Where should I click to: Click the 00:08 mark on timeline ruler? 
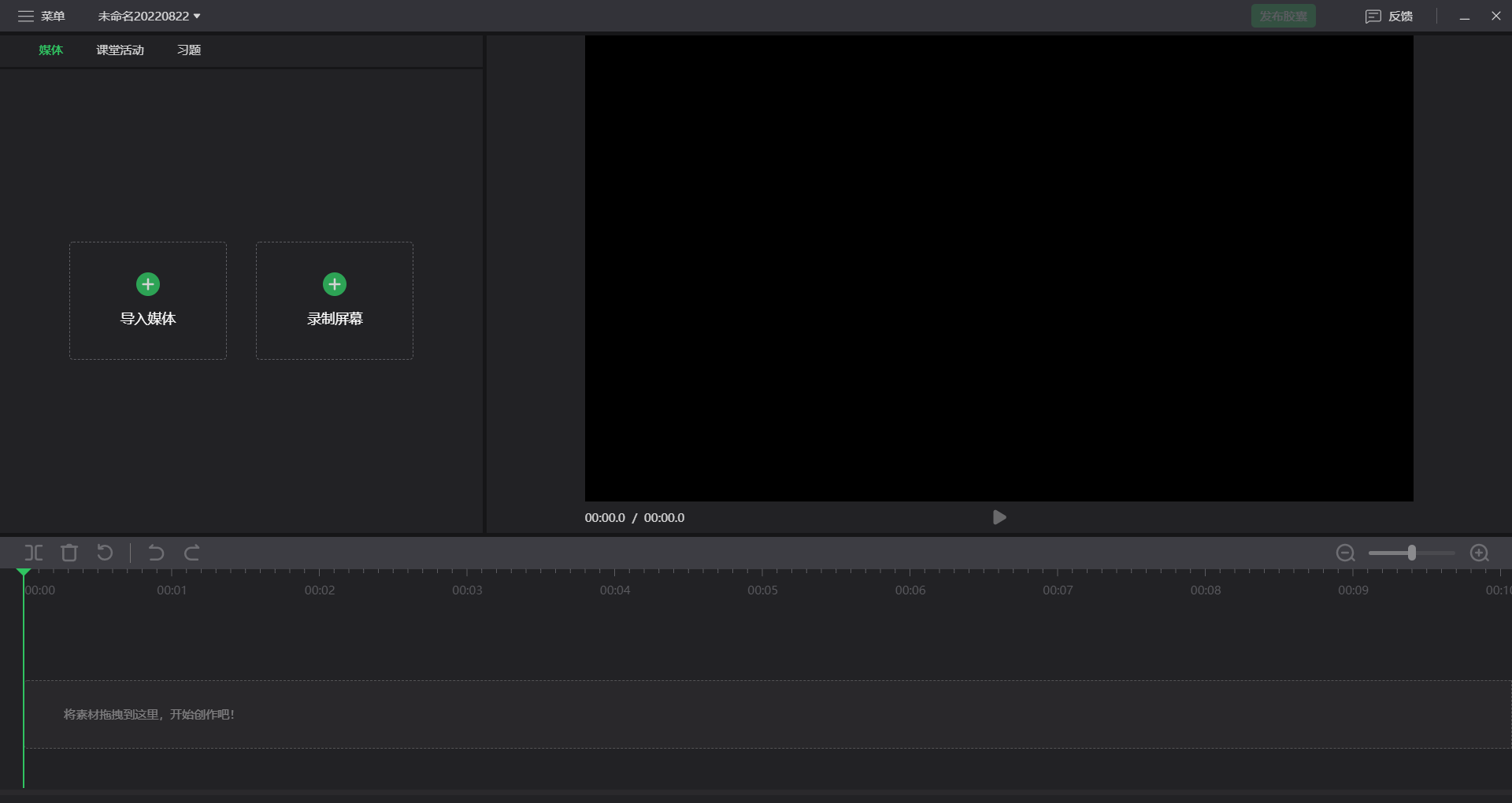pyautogui.click(x=1206, y=590)
